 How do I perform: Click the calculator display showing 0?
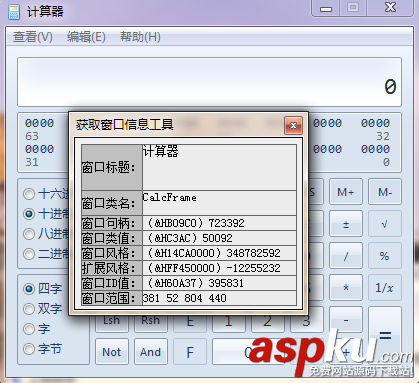(x=209, y=82)
